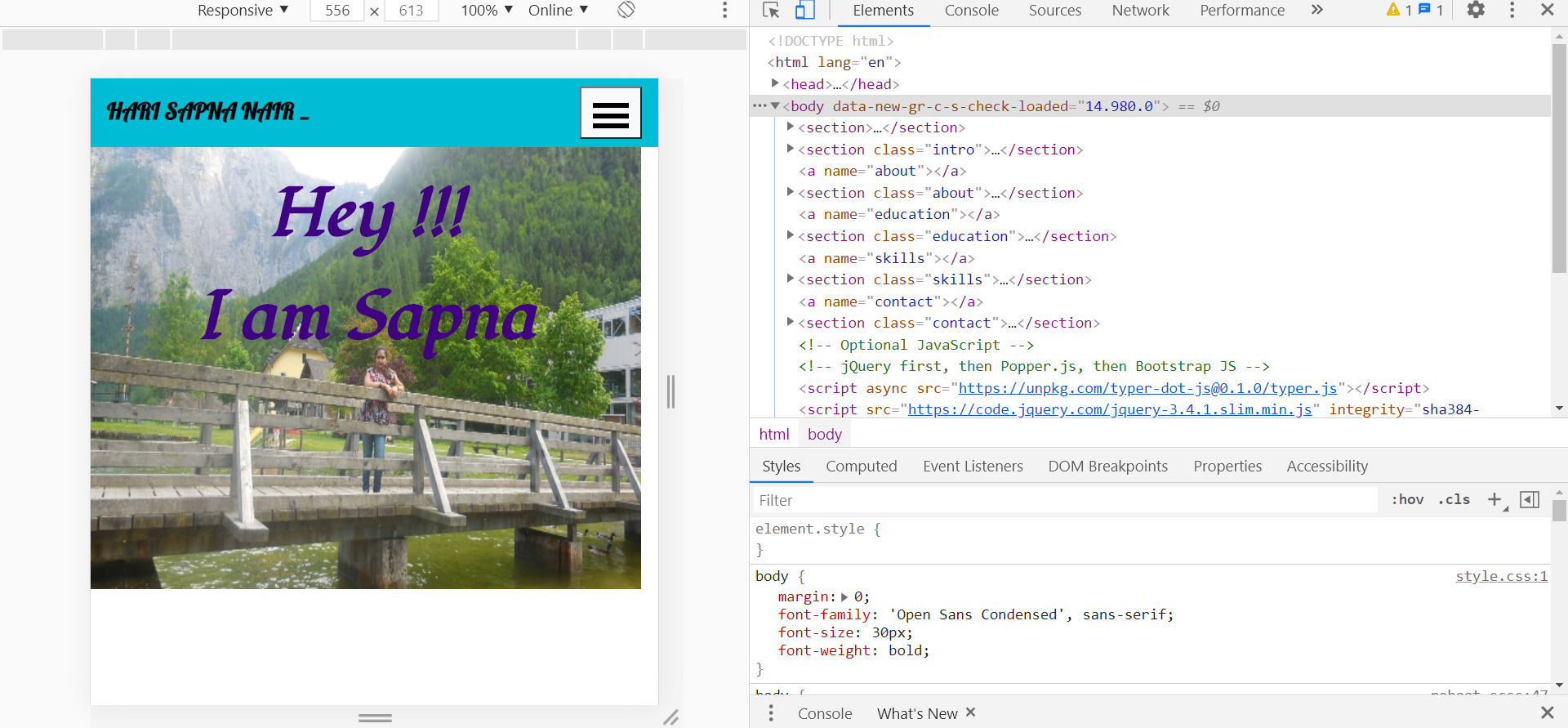Expand the section class contact node

point(791,322)
